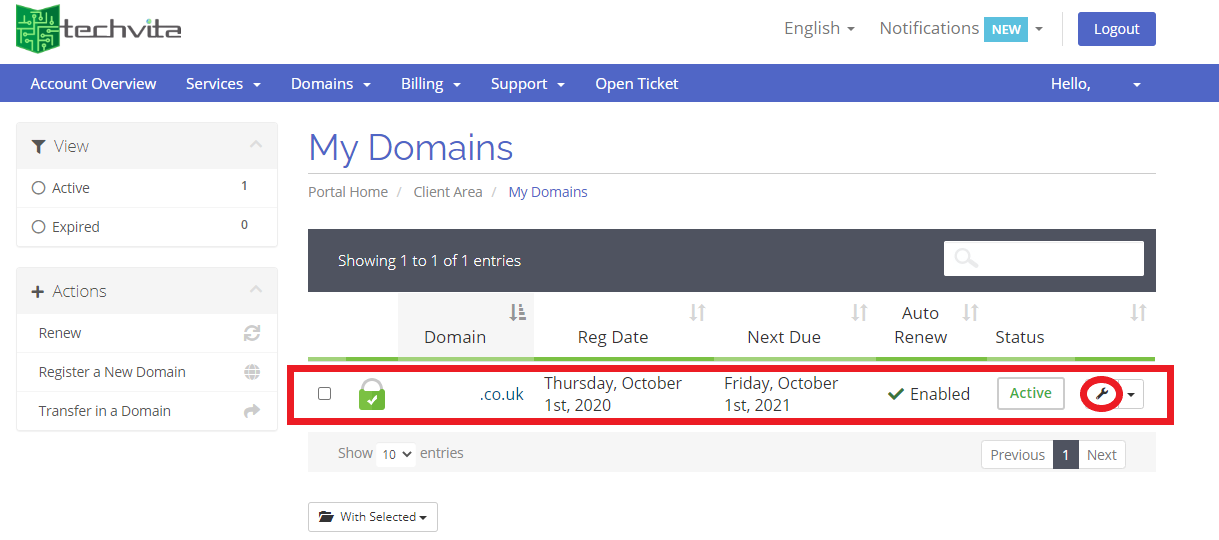Click the filter funnel icon in the View panel
This screenshot has width=1219, height=540.
pyautogui.click(x=39, y=146)
